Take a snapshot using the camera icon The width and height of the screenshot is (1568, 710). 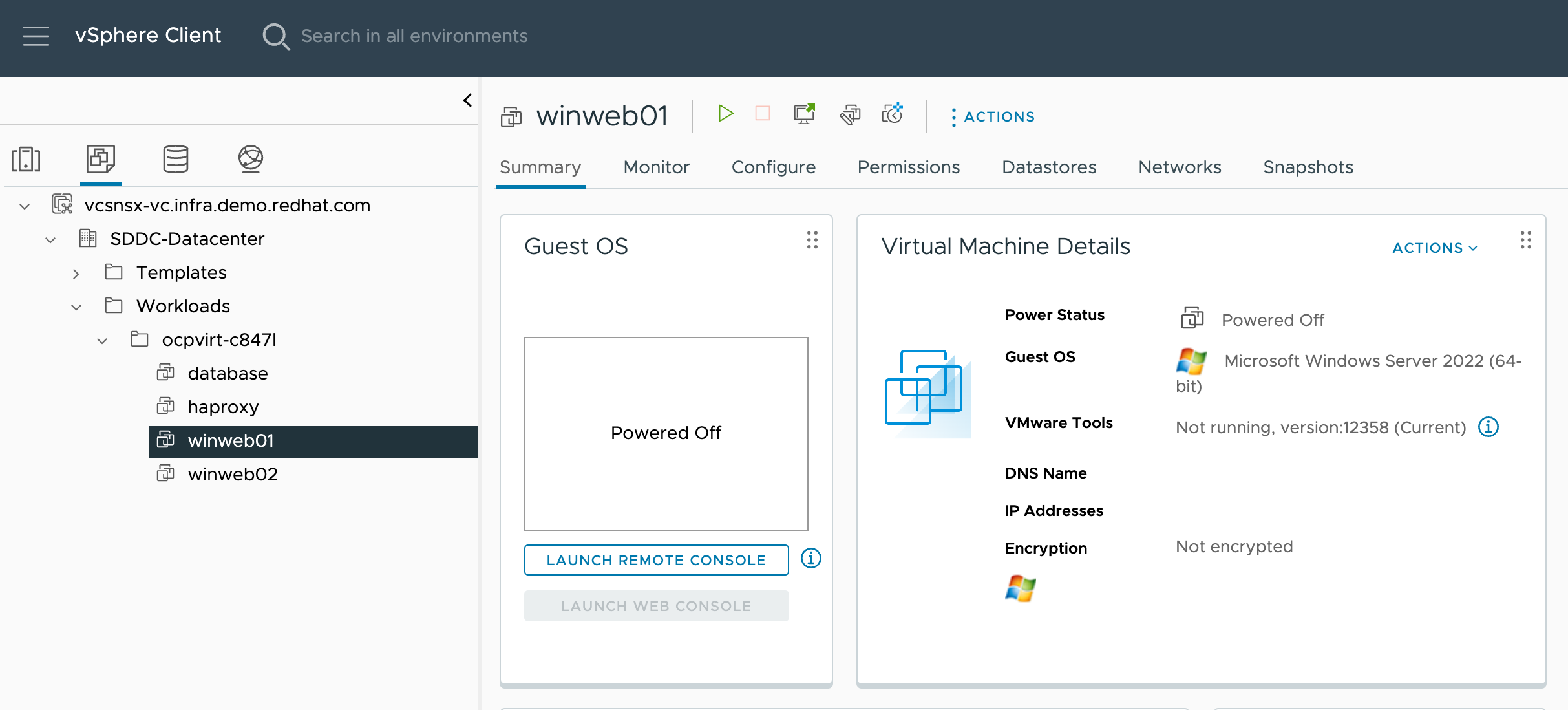pos(891,114)
